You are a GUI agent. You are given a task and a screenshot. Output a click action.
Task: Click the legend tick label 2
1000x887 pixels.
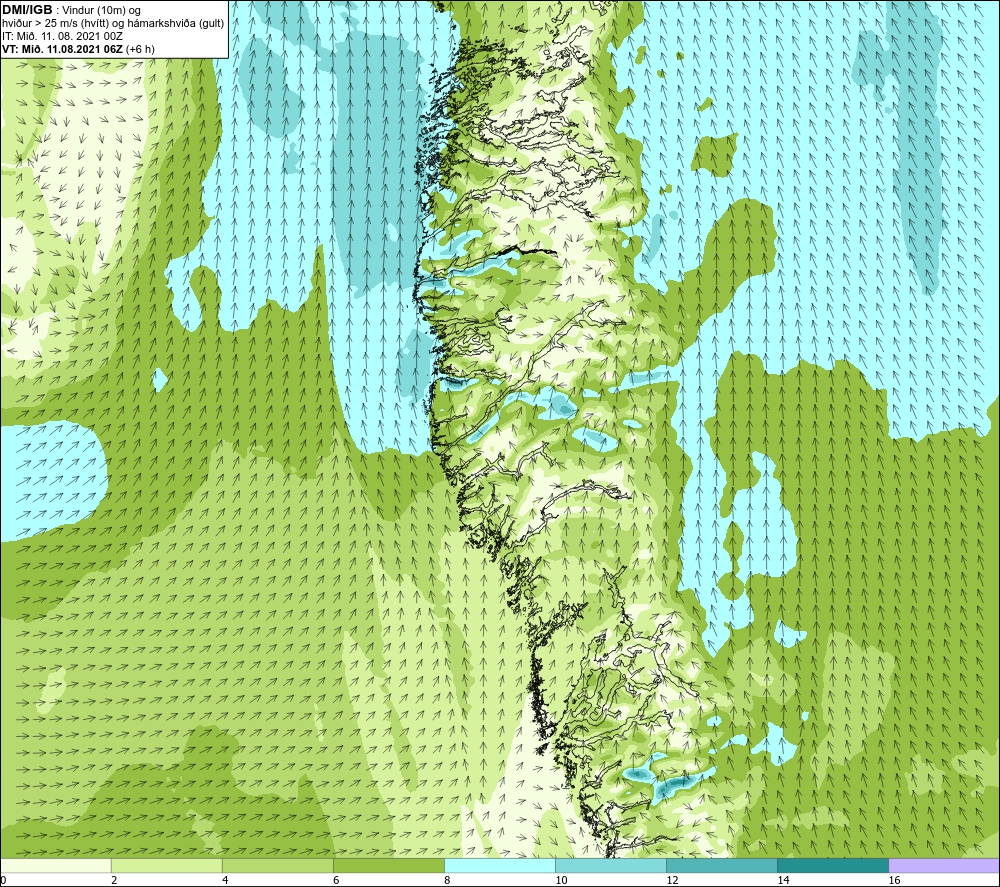coord(114,881)
